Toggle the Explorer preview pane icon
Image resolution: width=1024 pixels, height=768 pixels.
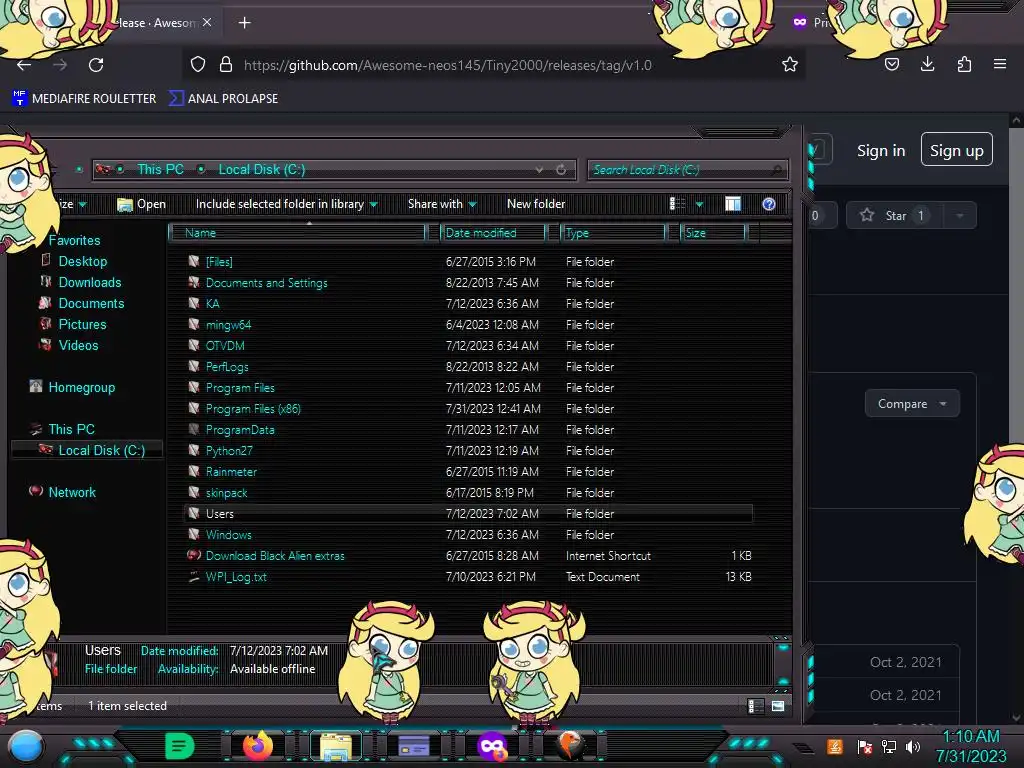click(x=733, y=204)
